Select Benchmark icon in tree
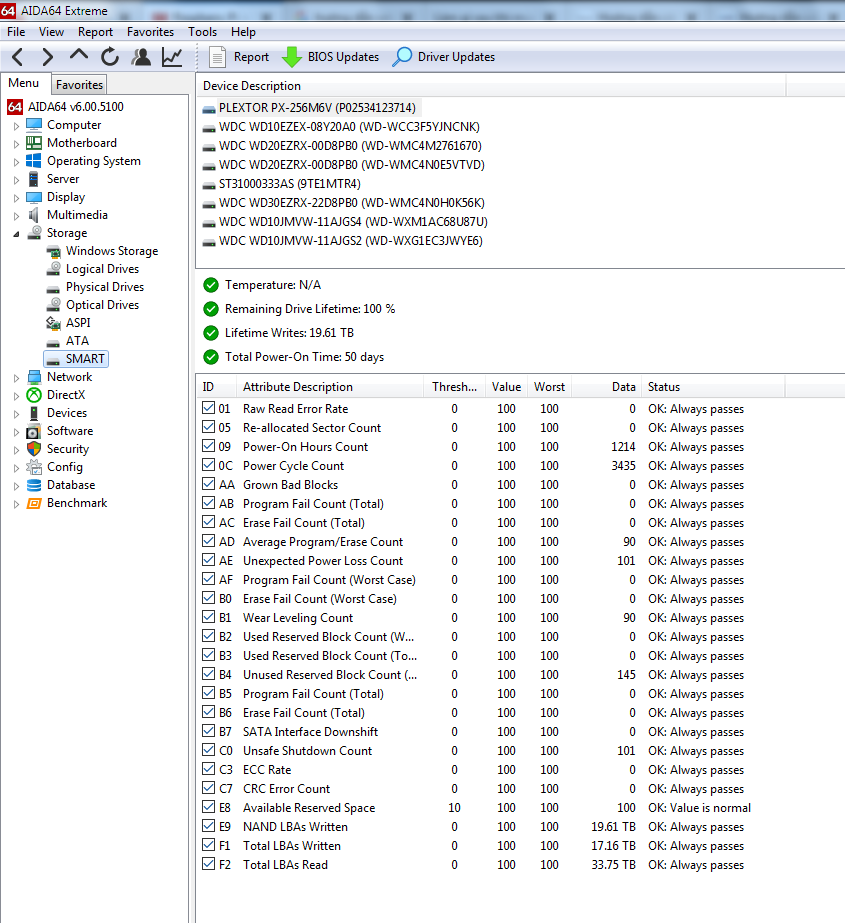845x923 pixels. pyautogui.click(x=34, y=503)
